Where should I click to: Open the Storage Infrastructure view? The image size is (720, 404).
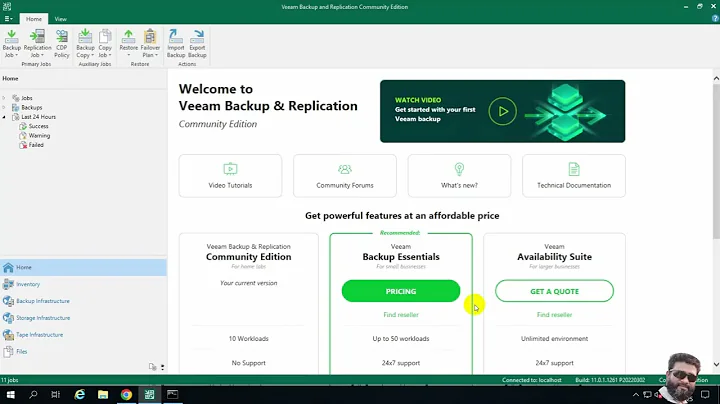pos(83,318)
